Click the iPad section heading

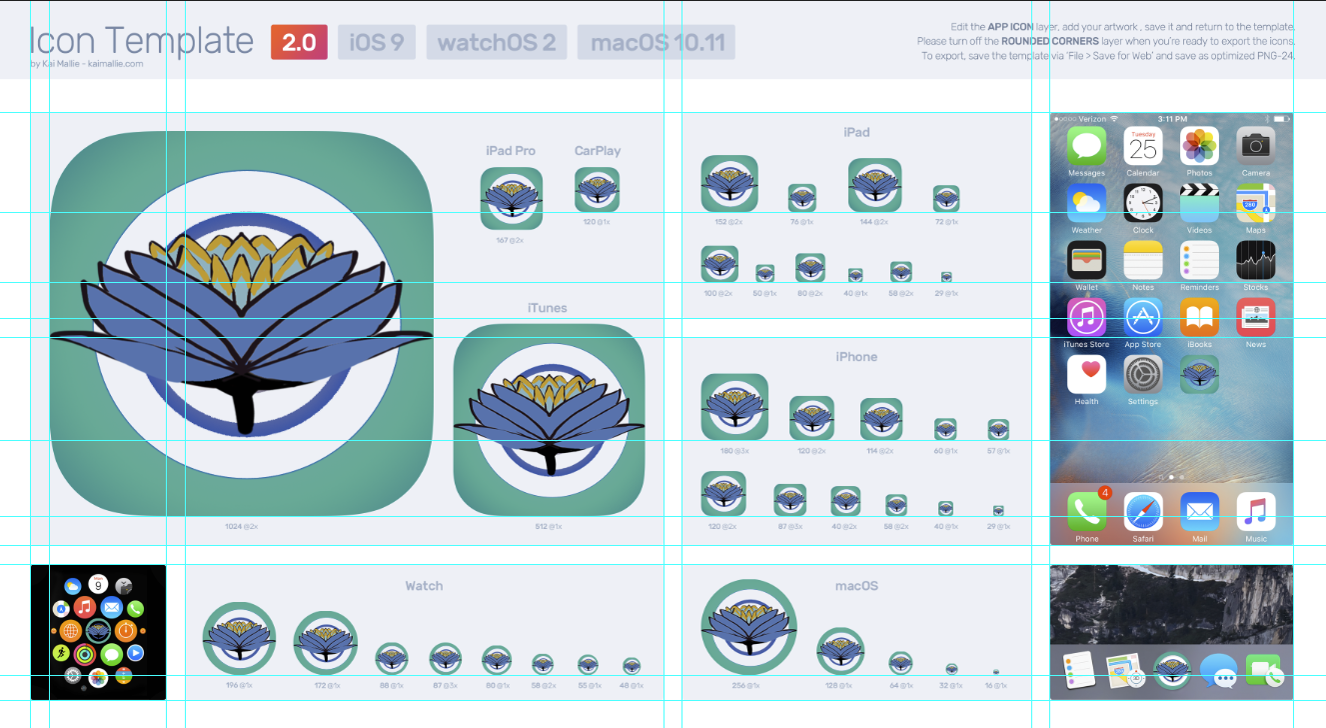(857, 132)
